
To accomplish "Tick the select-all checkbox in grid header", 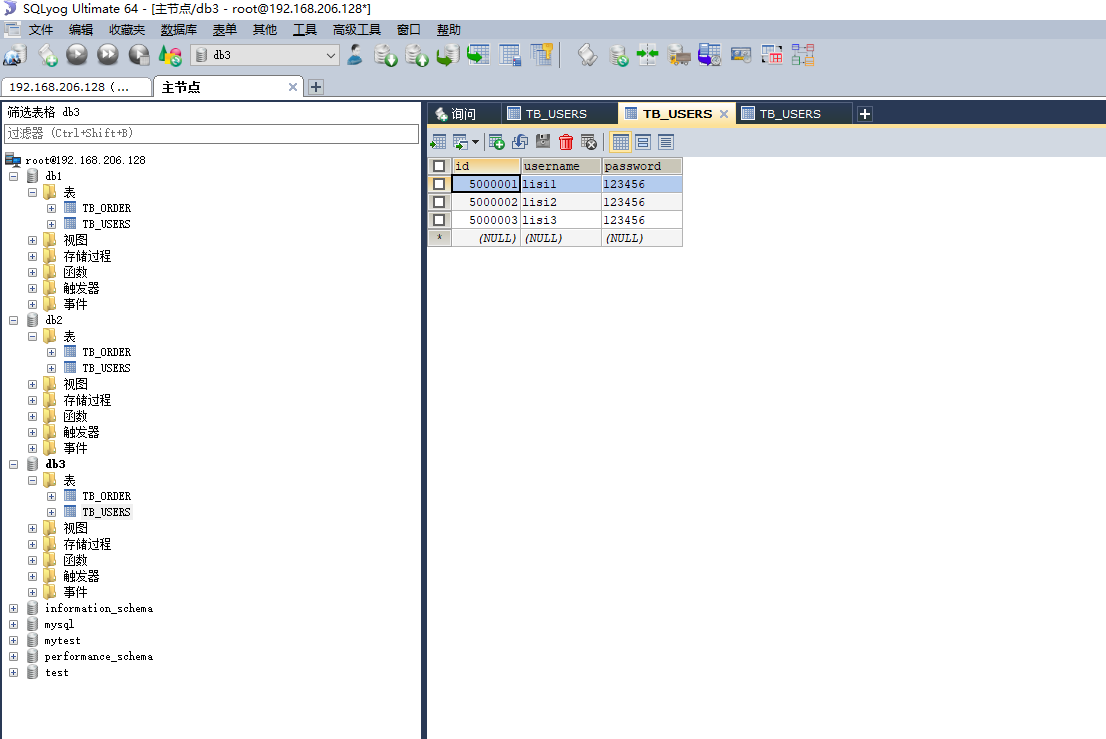I will (x=439, y=166).
